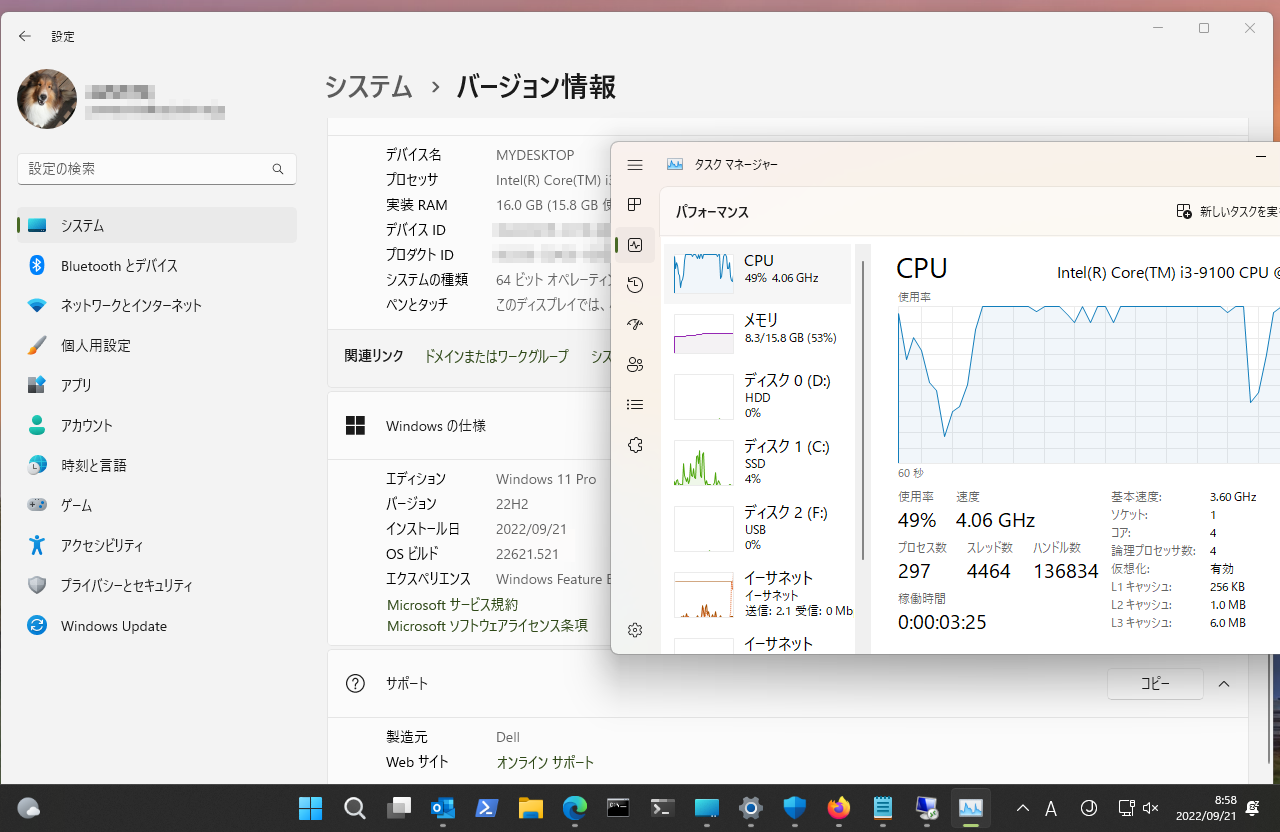Click the 設定の検索 search box
Viewport: 1280px width, 832px height.
coord(145,169)
